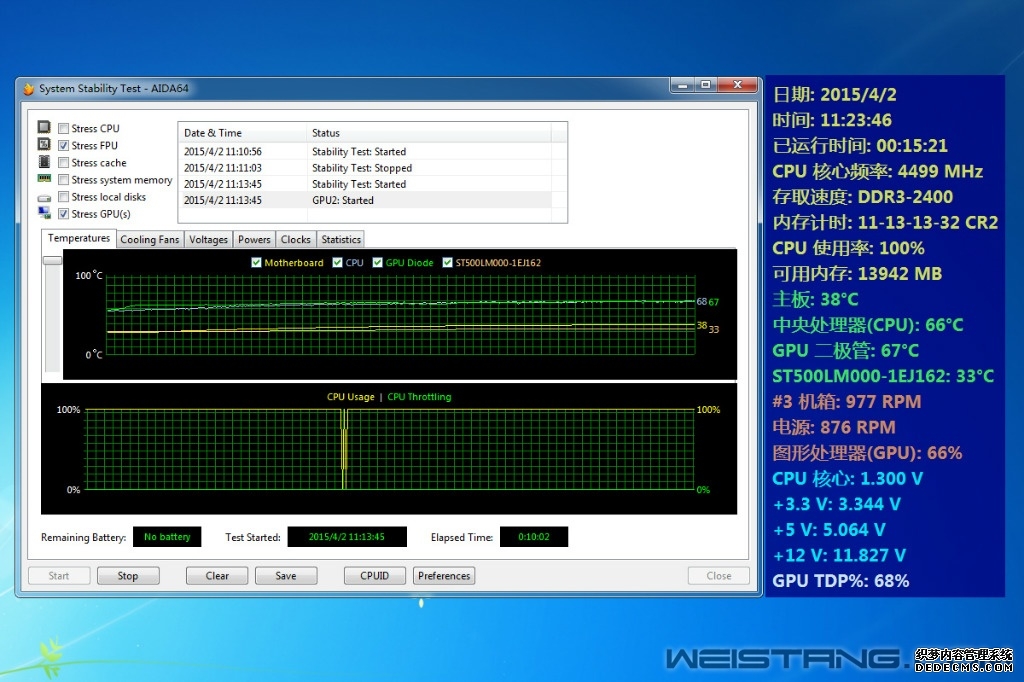The height and width of the screenshot is (682, 1024).
Task: Open the Voltages tab
Action: (208, 240)
